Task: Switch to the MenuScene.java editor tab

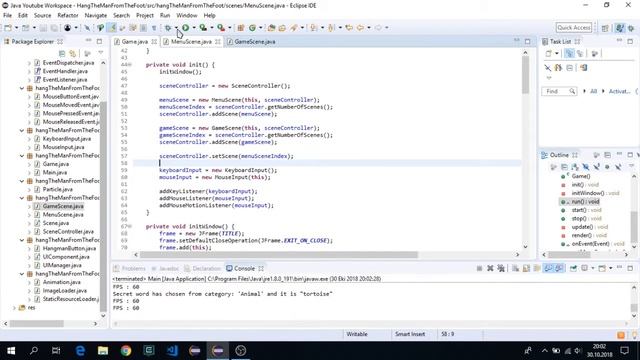Action: pyautogui.click(x=192, y=42)
